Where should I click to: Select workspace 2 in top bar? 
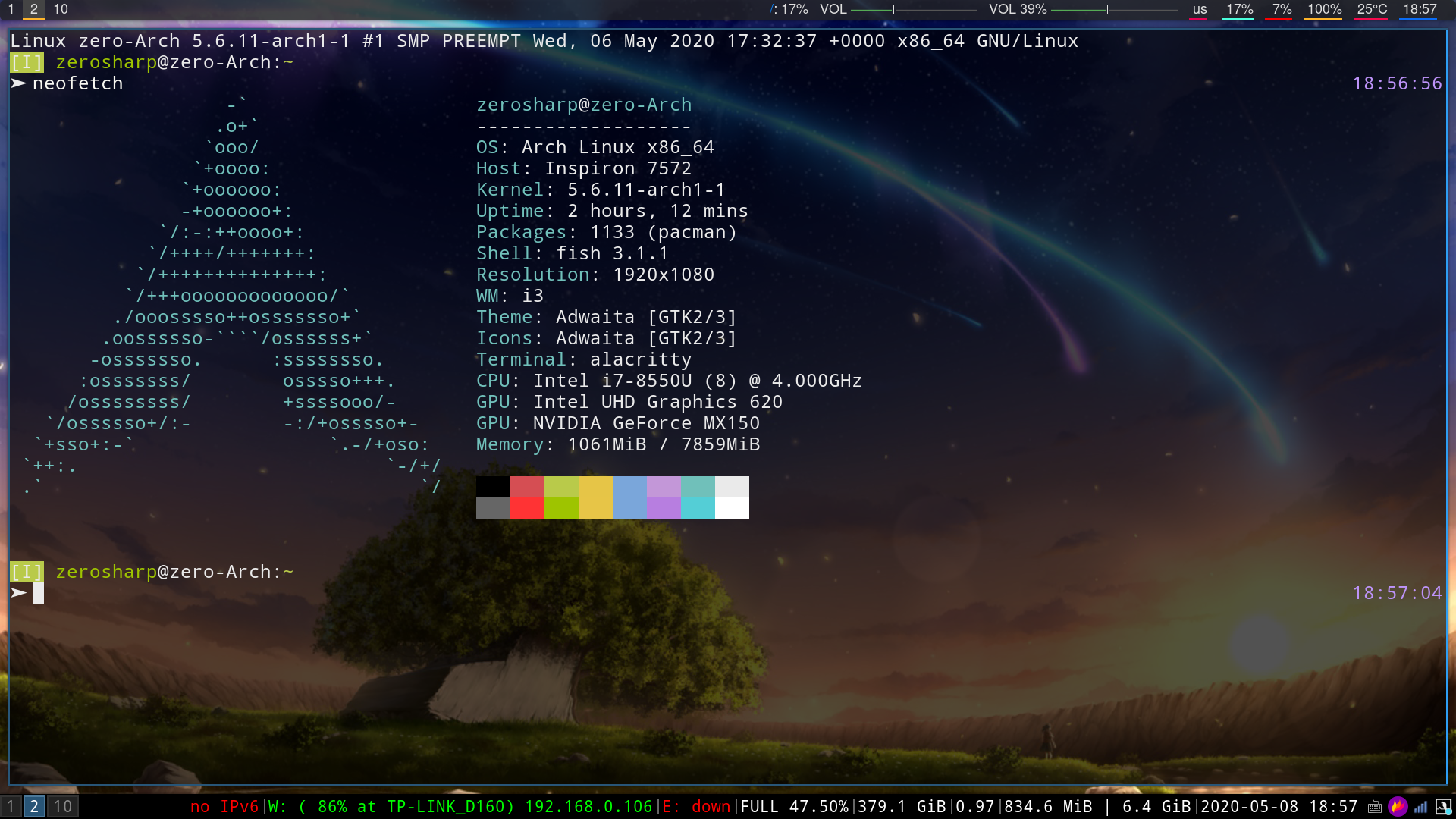click(x=33, y=9)
